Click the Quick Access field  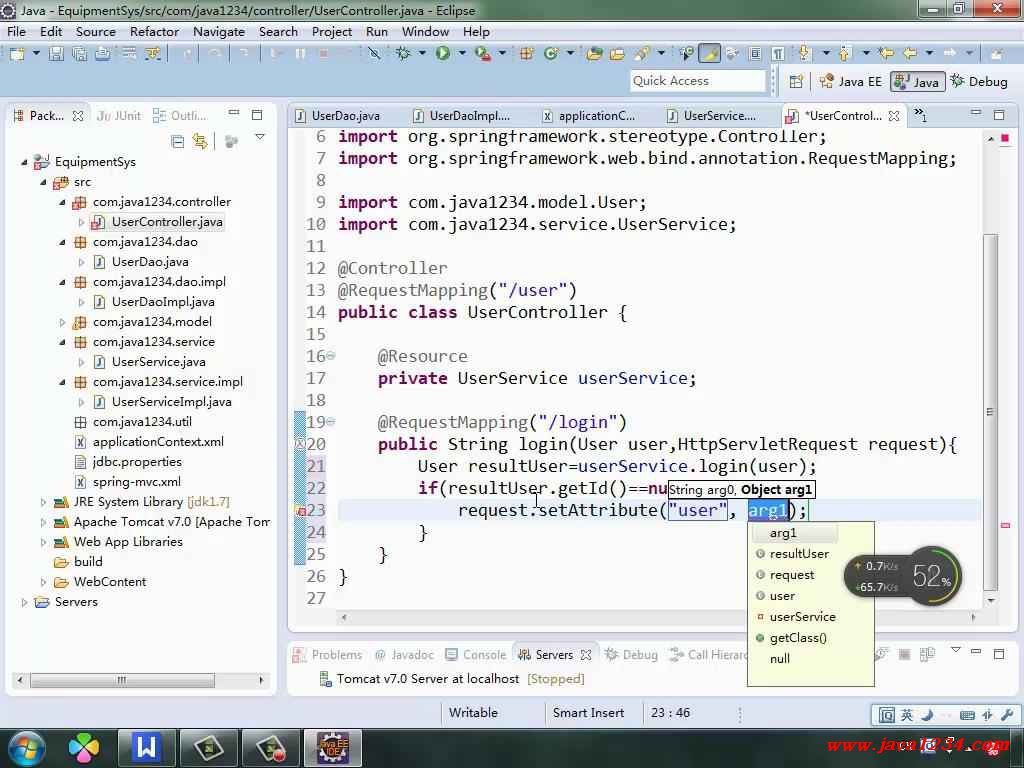click(697, 81)
